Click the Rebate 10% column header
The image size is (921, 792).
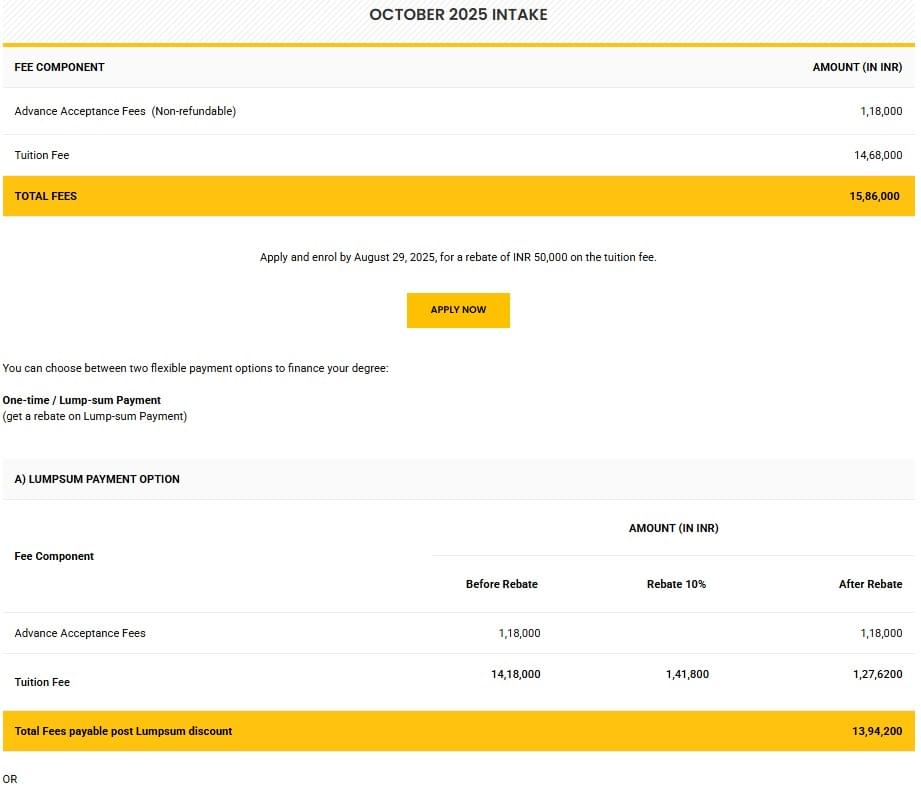pos(676,584)
